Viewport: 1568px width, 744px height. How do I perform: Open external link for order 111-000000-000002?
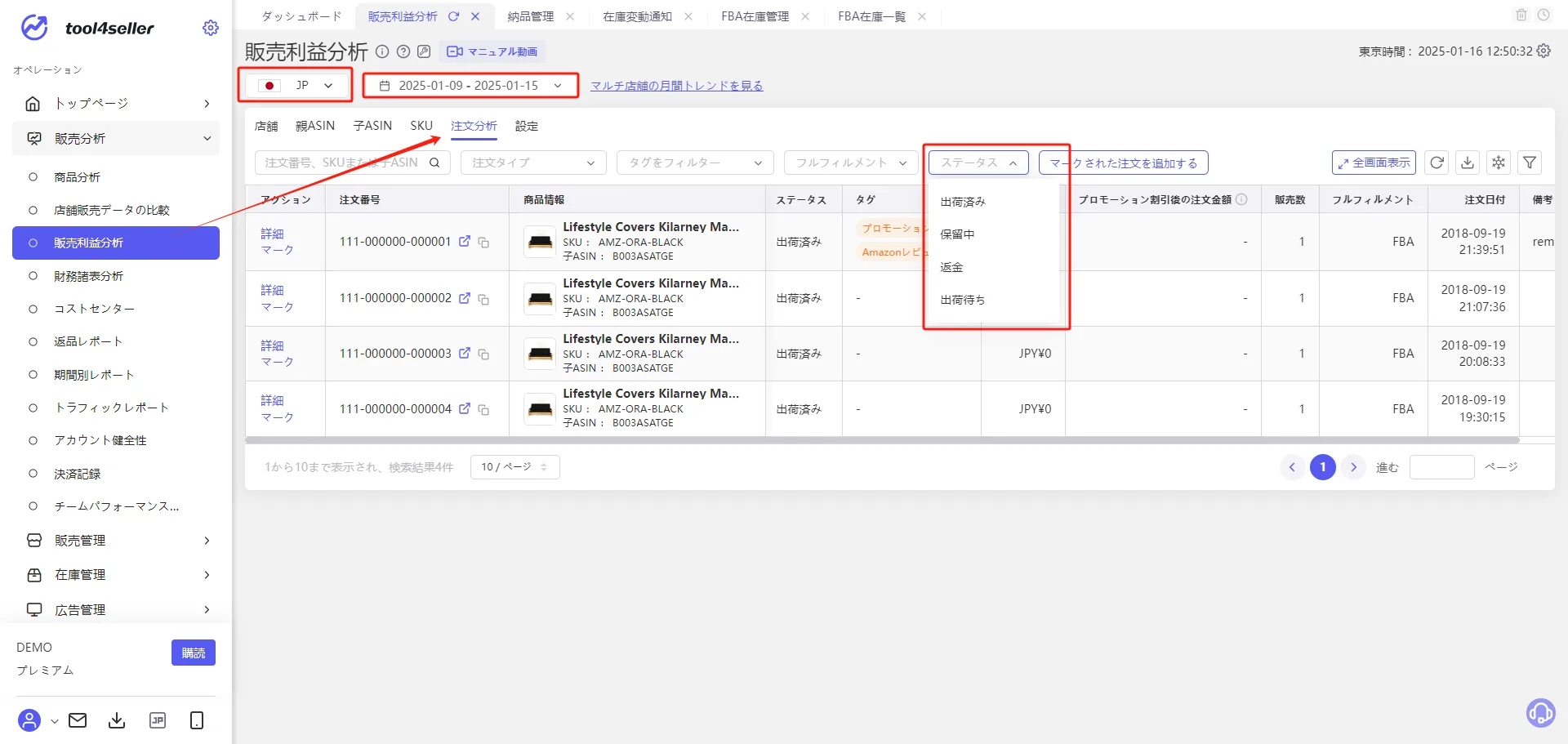tap(465, 298)
